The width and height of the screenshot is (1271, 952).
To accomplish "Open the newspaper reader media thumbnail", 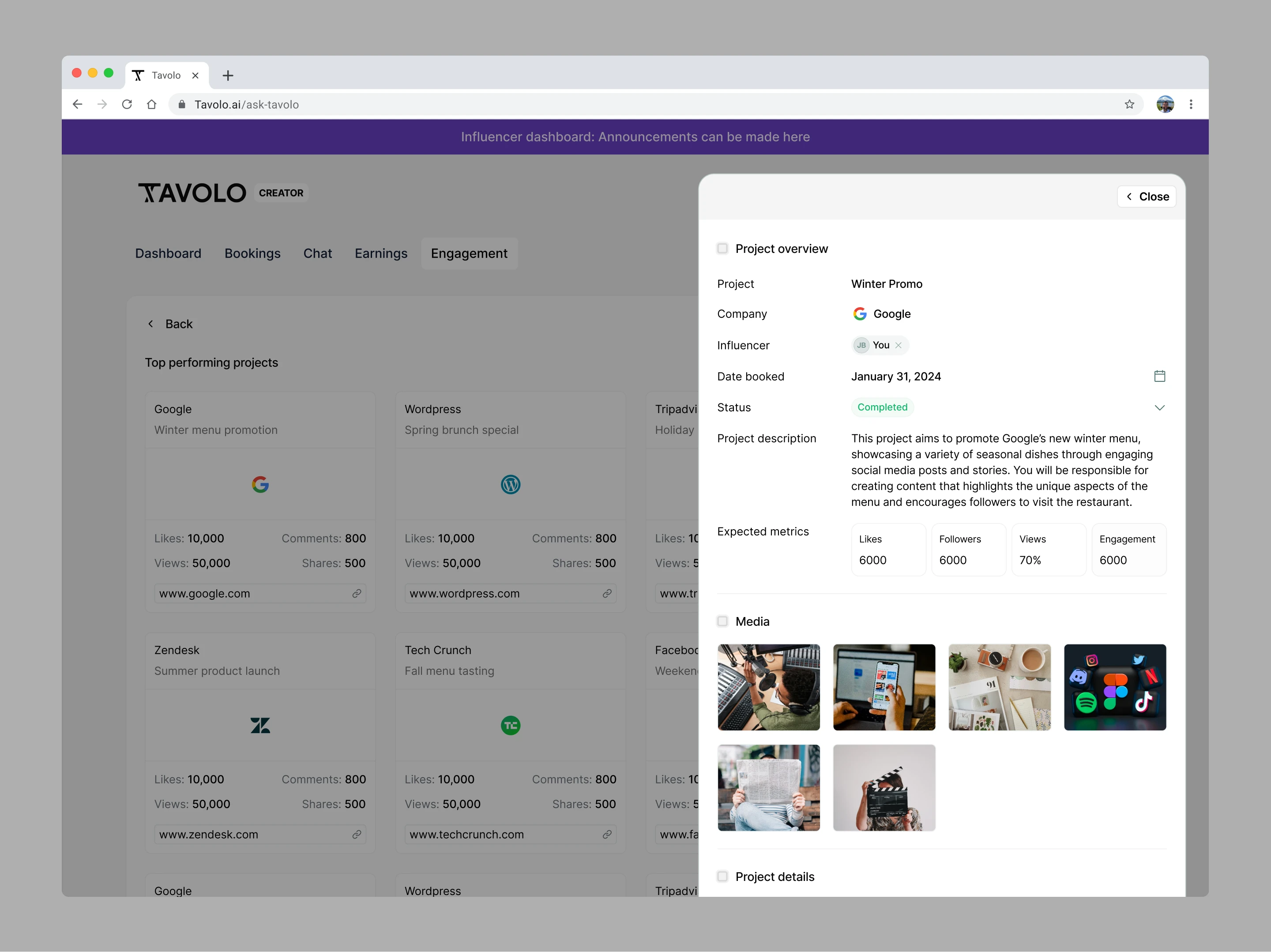I will pos(769,788).
